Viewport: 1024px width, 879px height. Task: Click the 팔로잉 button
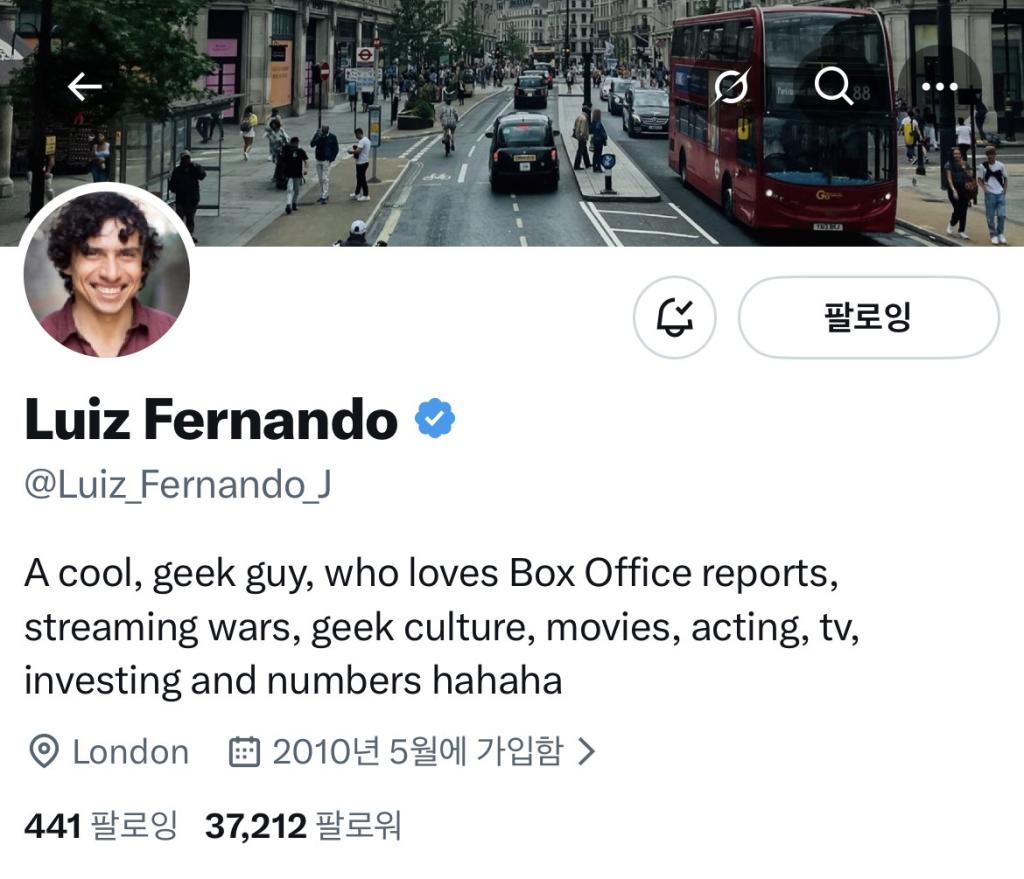(x=869, y=317)
